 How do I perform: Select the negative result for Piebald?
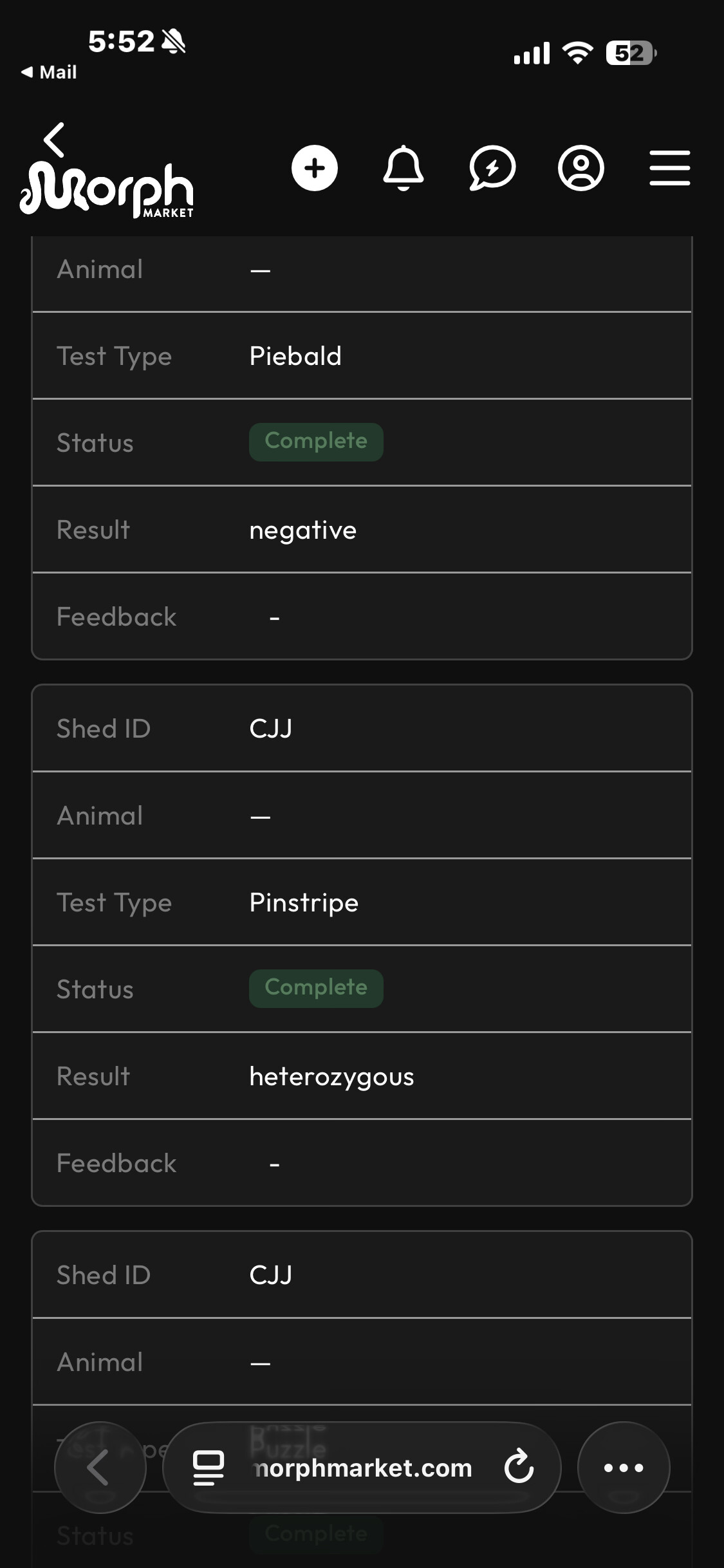point(302,530)
